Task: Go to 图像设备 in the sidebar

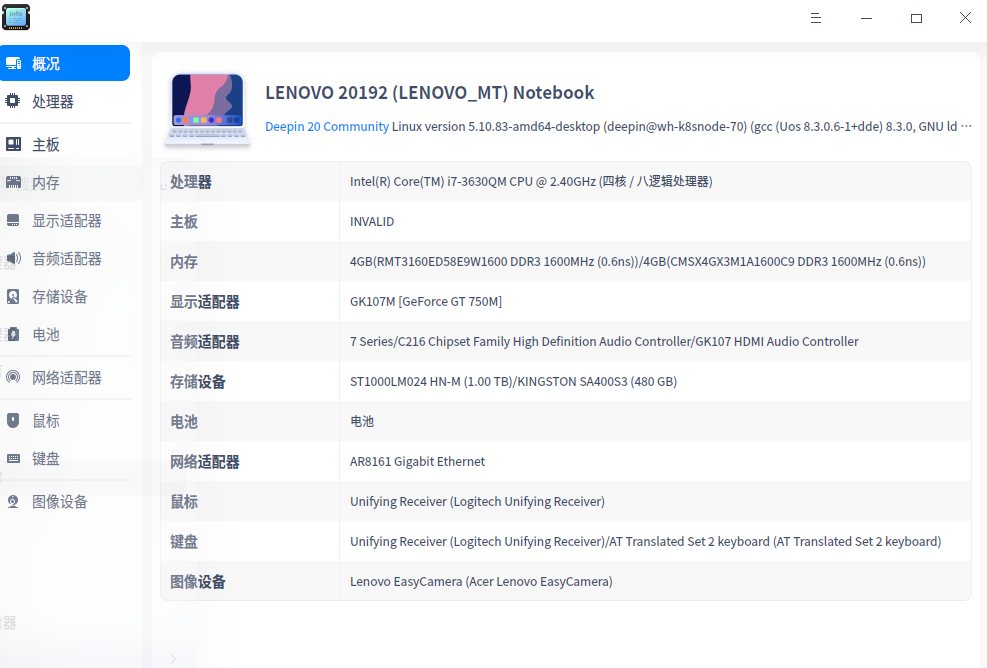Action: [65, 501]
